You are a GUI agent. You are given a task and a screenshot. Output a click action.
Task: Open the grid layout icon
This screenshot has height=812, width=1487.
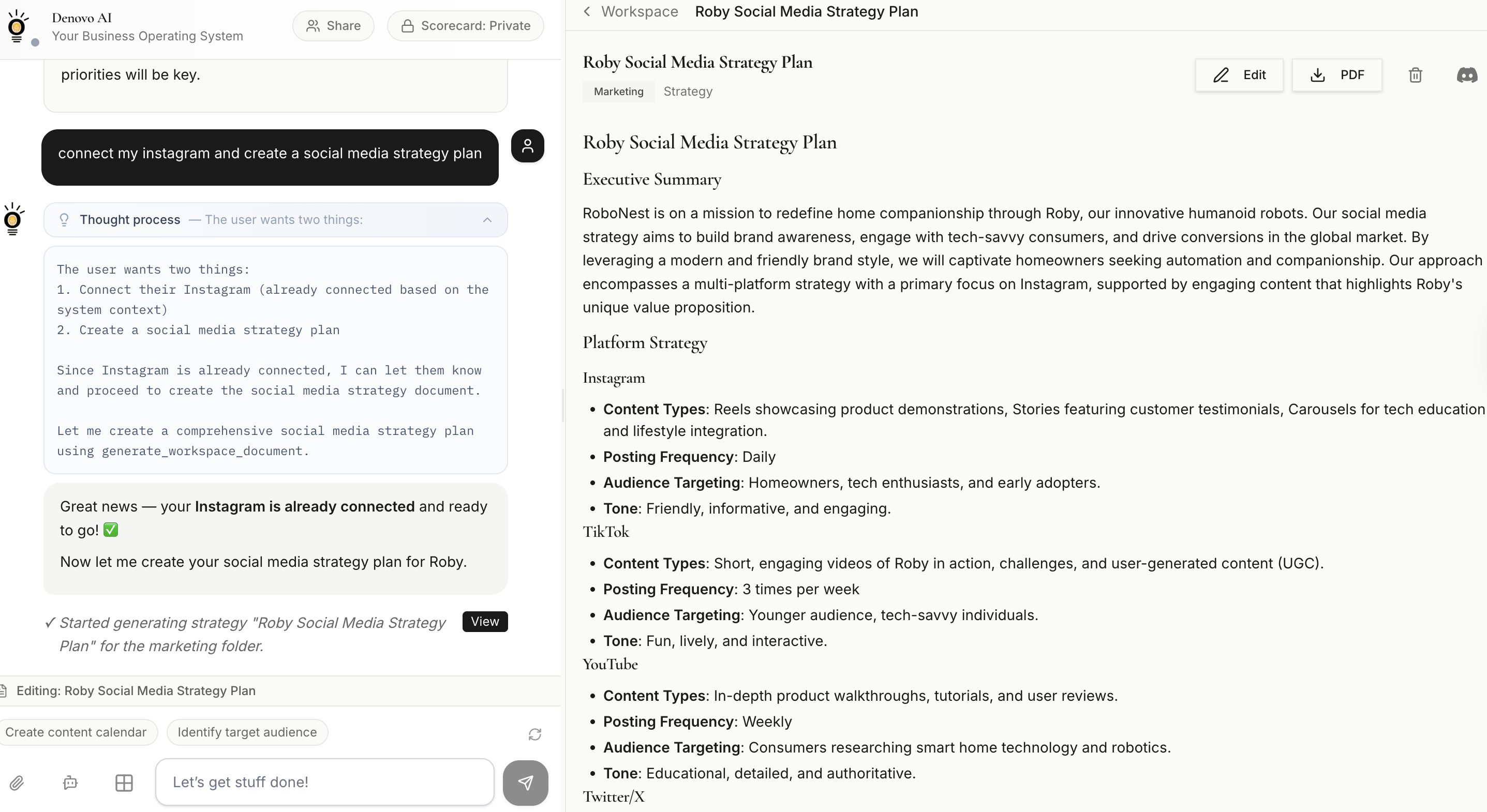(x=124, y=783)
